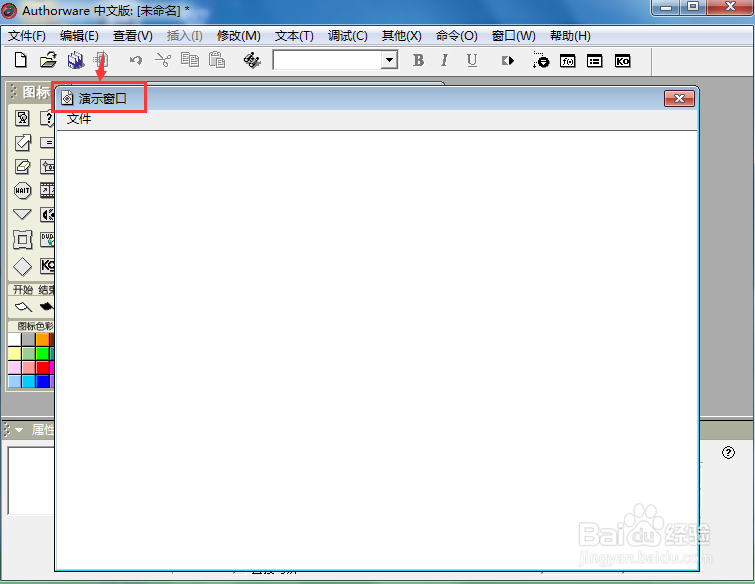
Task: Click the Restart/Run playback icon
Action: pyautogui.click(x=508, y=61)
